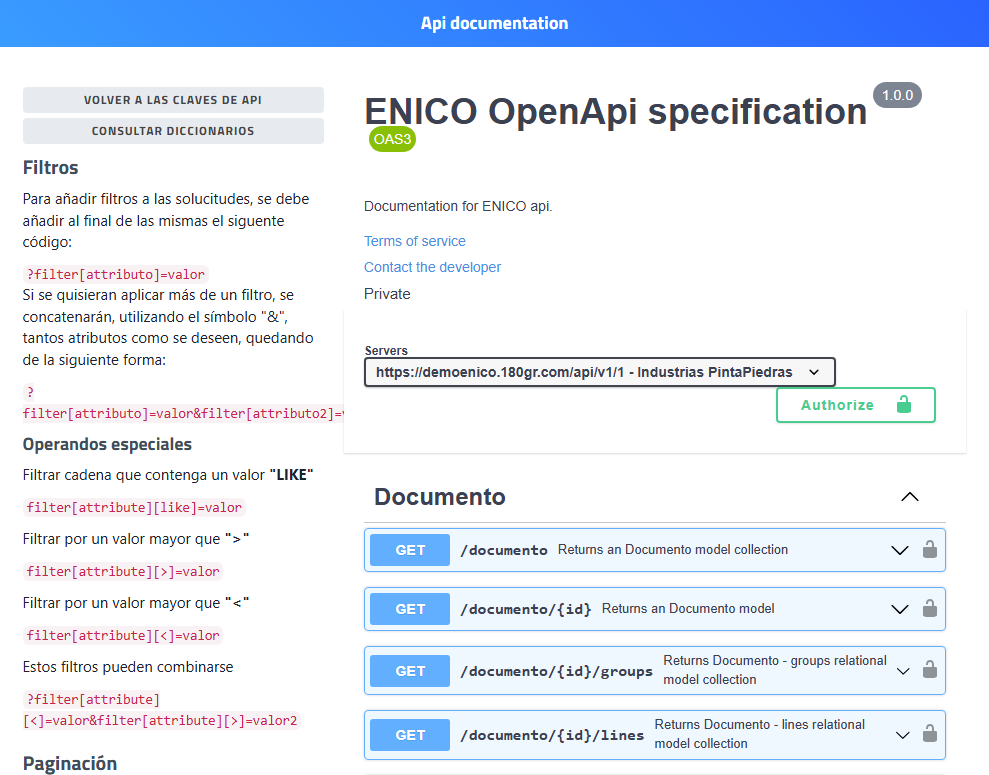Expand the /documento/{id} endpoint chevron
989x775 pixels.
pyautogui.click(x=900, y=609)
